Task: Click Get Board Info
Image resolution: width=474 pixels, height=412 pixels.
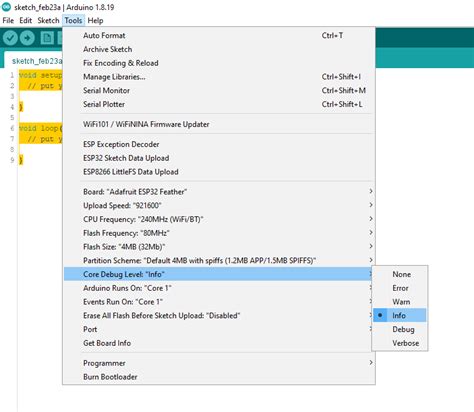Action: [x=219, y=343]
